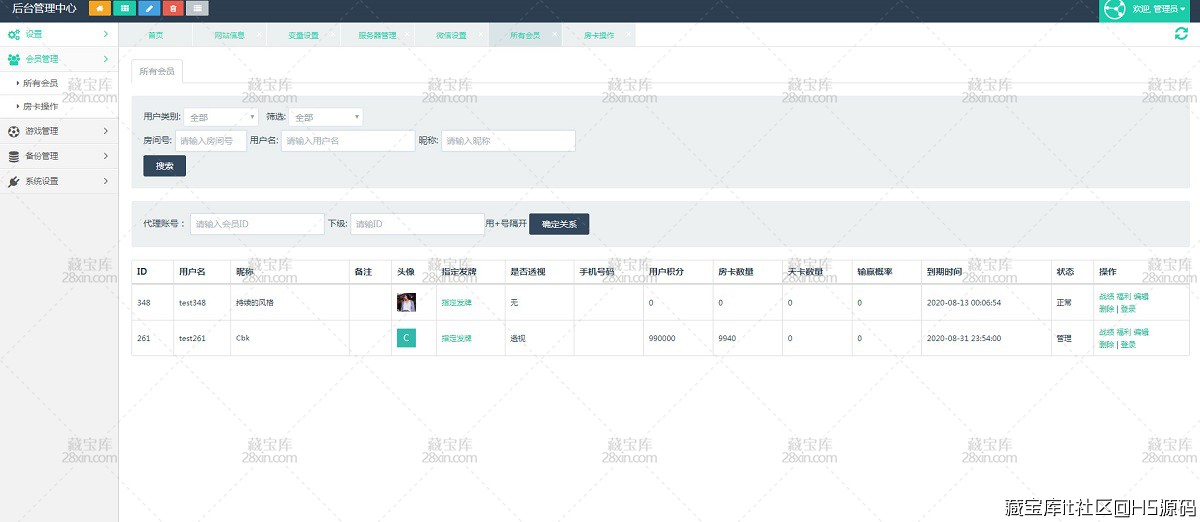
Task: Click 编辑 for test261
Action: pos(1141,332)
